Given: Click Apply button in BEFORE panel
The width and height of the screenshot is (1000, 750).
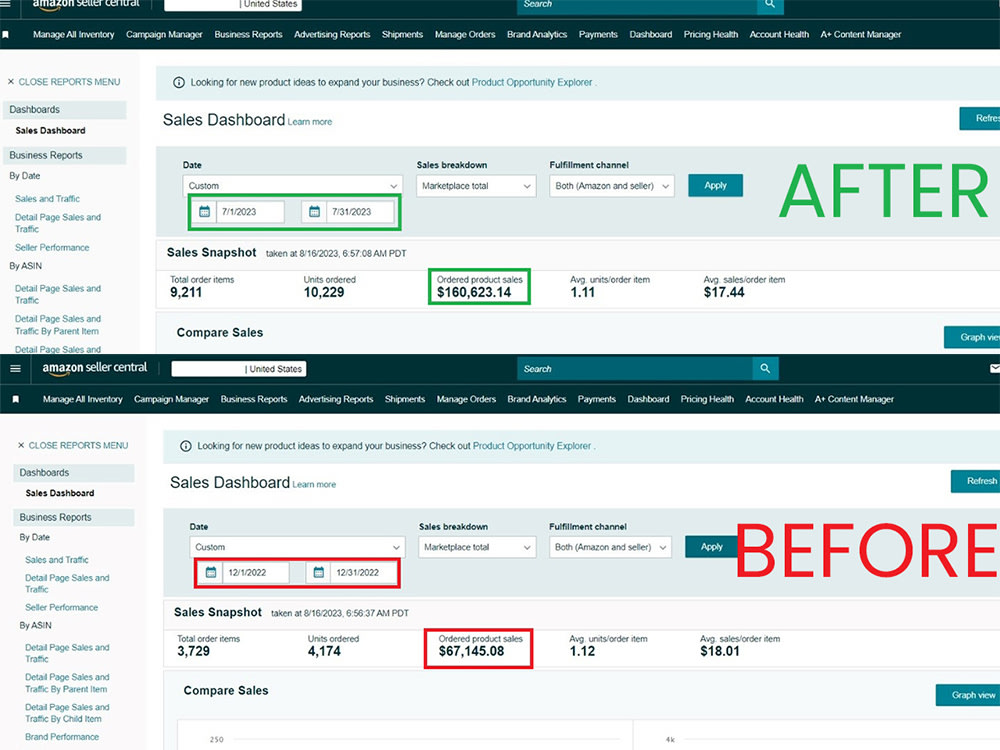Looking at the screenshot, I should coord(712,547).
